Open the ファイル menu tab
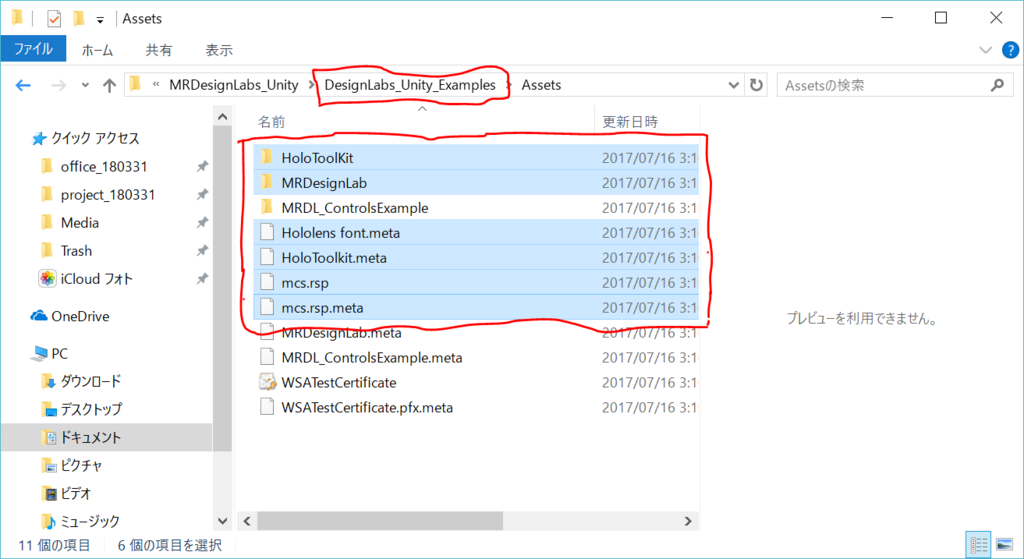The image size is (1024, 559). coord(33,49)
